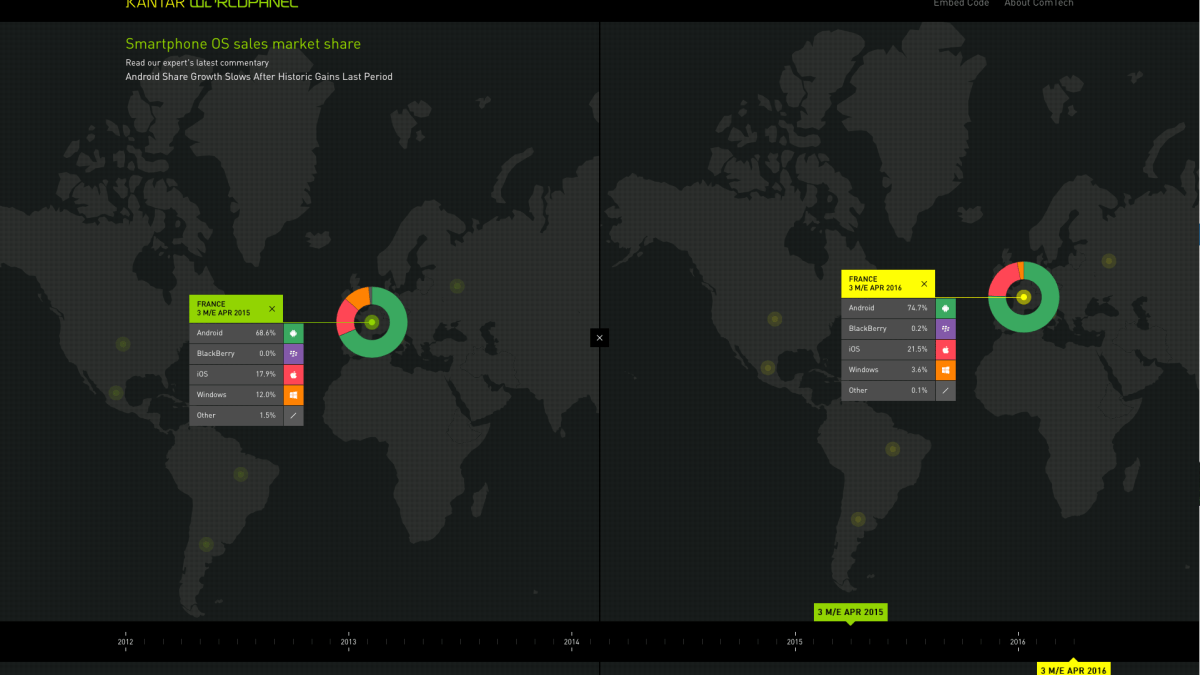Select the Mexico marker on the 2015 map
The height and width of the screenshot is (675, 1200).
click(116, 393)
